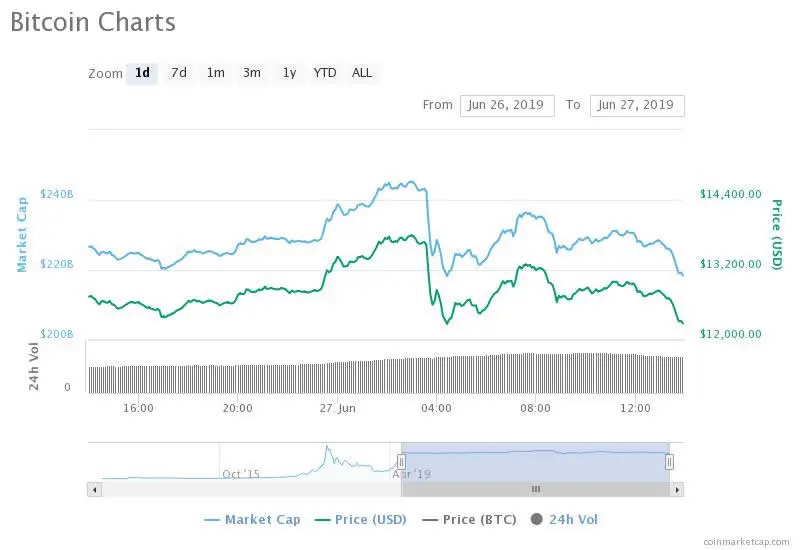
Task: Select the 1y zoom range
Action: 289,73
